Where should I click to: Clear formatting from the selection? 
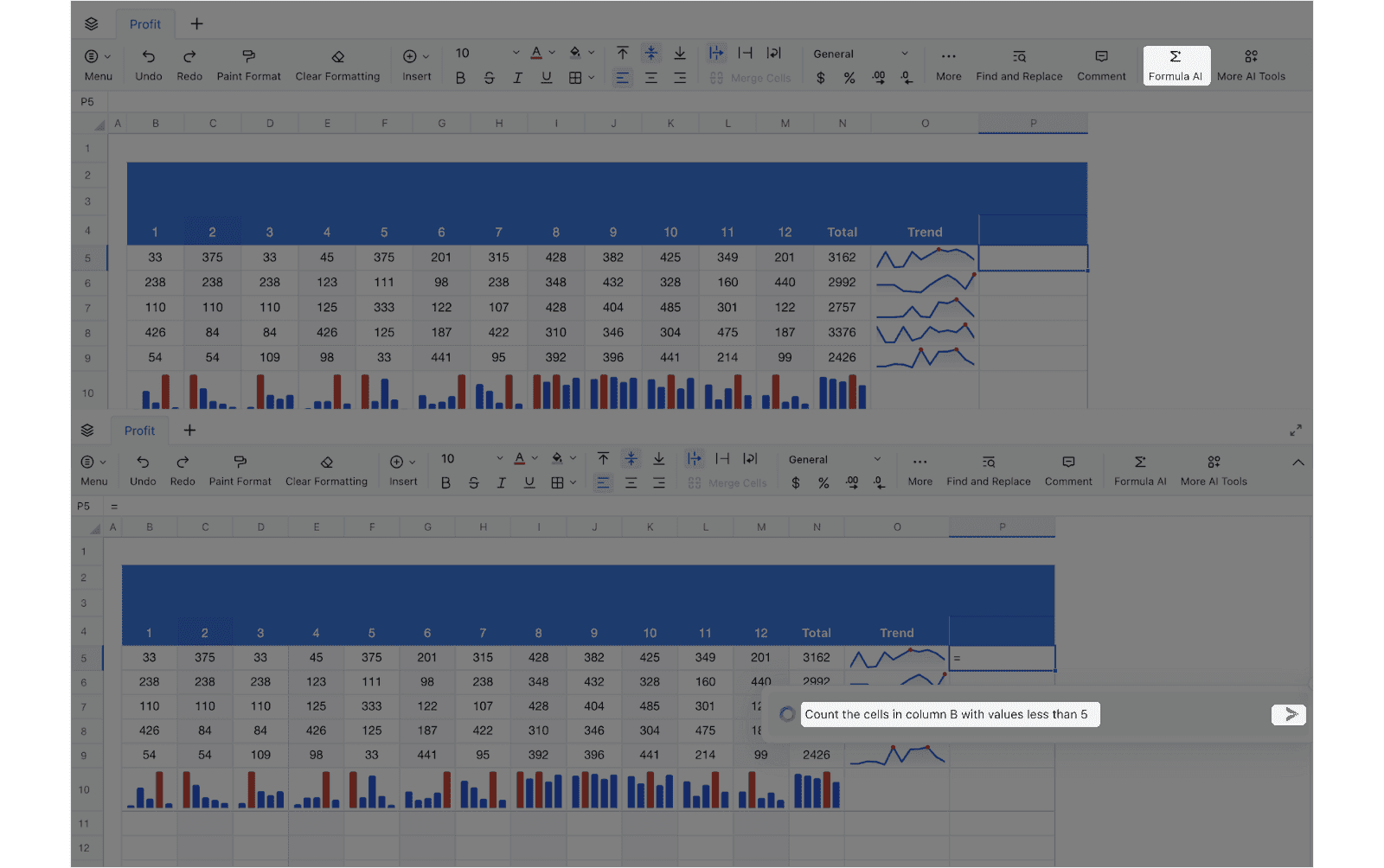click(337, 64)
